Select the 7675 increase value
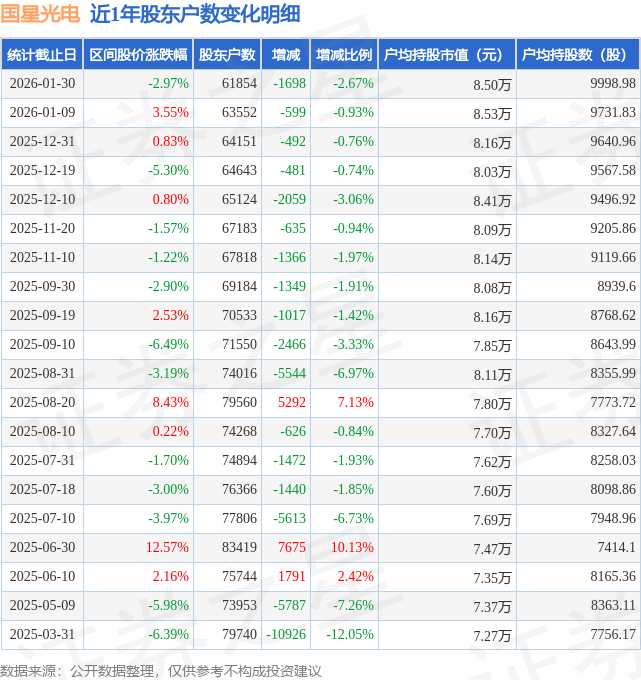 click(289, 547)
